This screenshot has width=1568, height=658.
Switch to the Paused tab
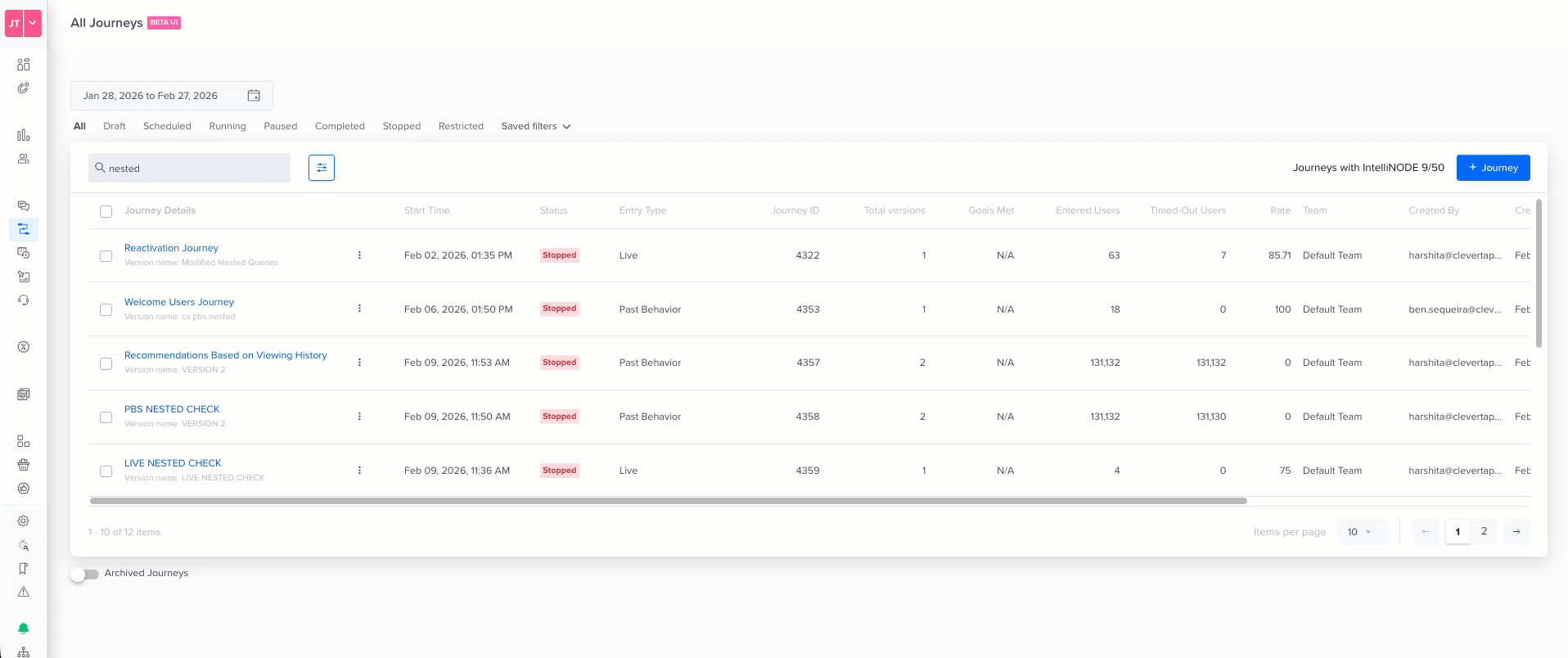(281, 126)
